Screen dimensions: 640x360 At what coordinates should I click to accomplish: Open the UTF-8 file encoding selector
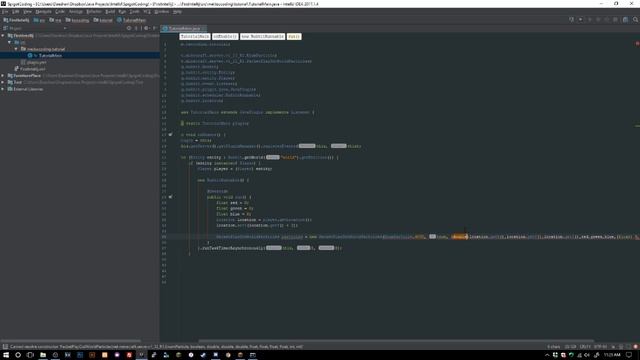pos(600,347)
